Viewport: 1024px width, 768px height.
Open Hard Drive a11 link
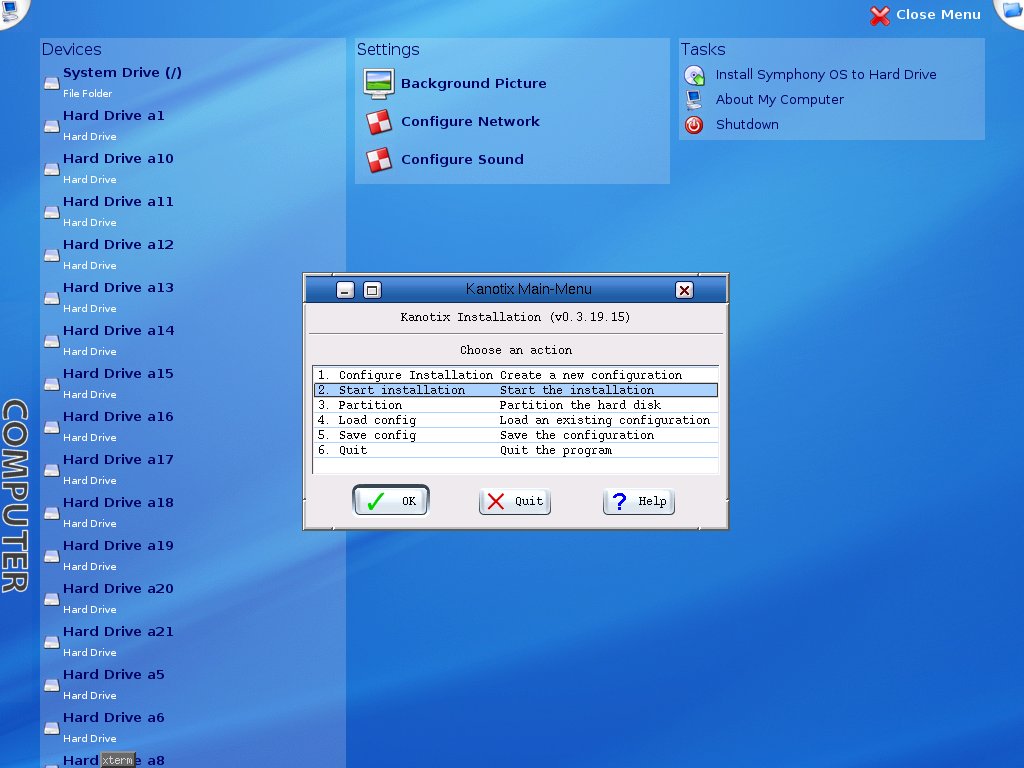[x=118, y=202]
